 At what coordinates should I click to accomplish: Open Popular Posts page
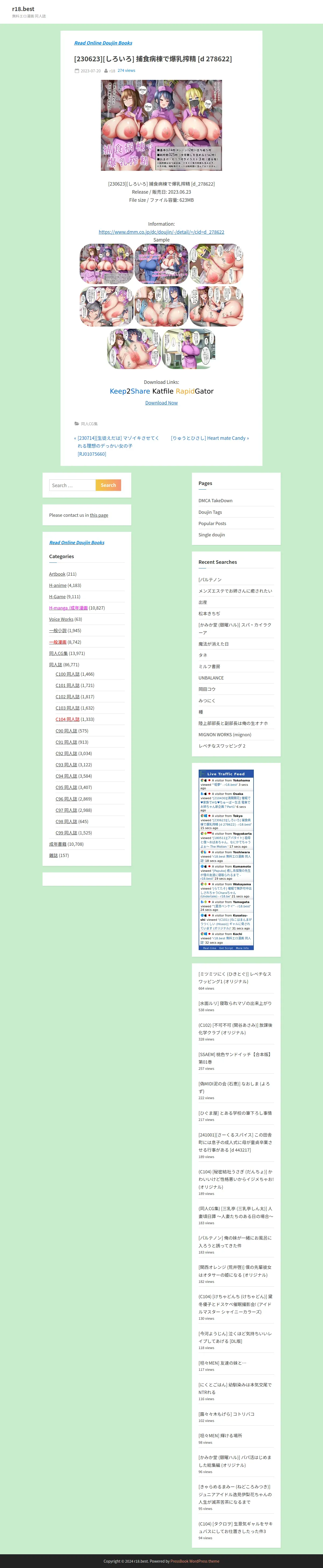[212, 523]
